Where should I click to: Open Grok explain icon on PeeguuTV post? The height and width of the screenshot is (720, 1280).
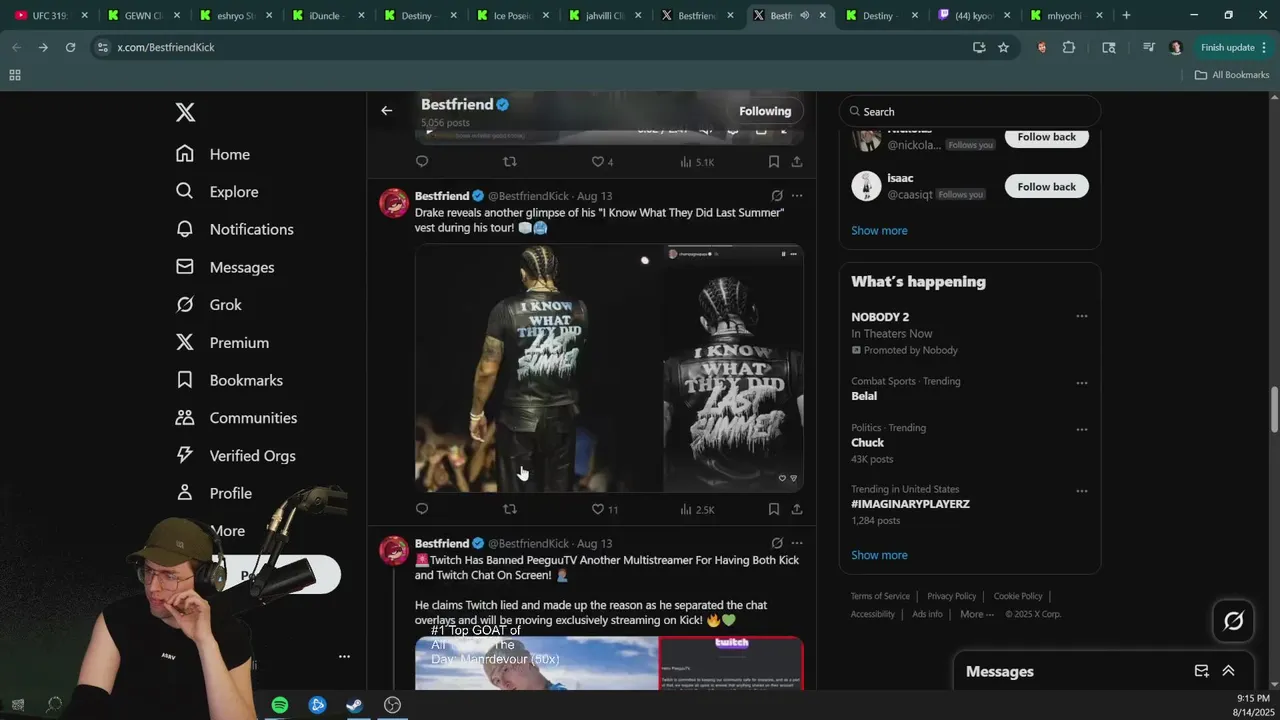777,543
